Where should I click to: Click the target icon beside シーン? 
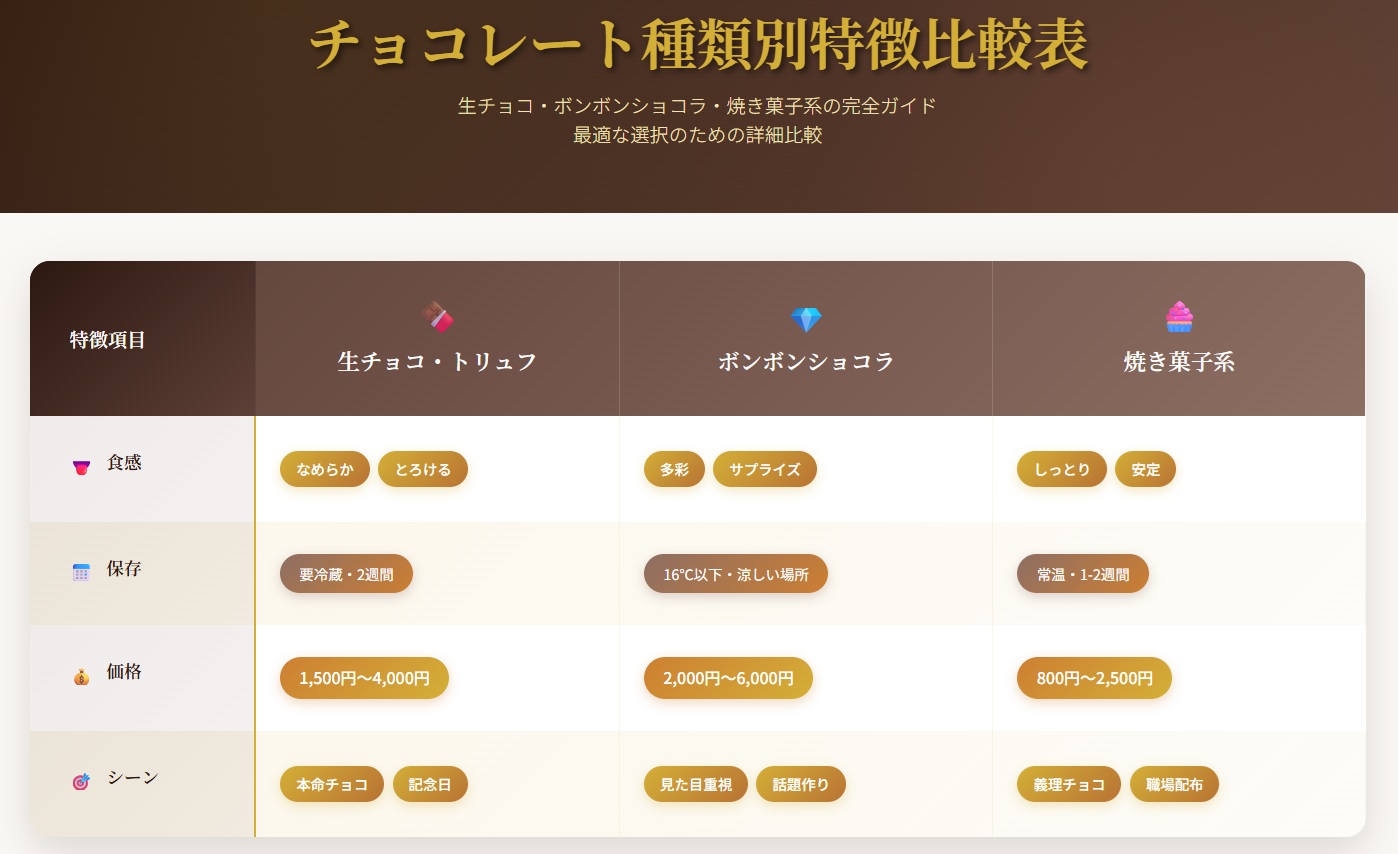[82, 781]
